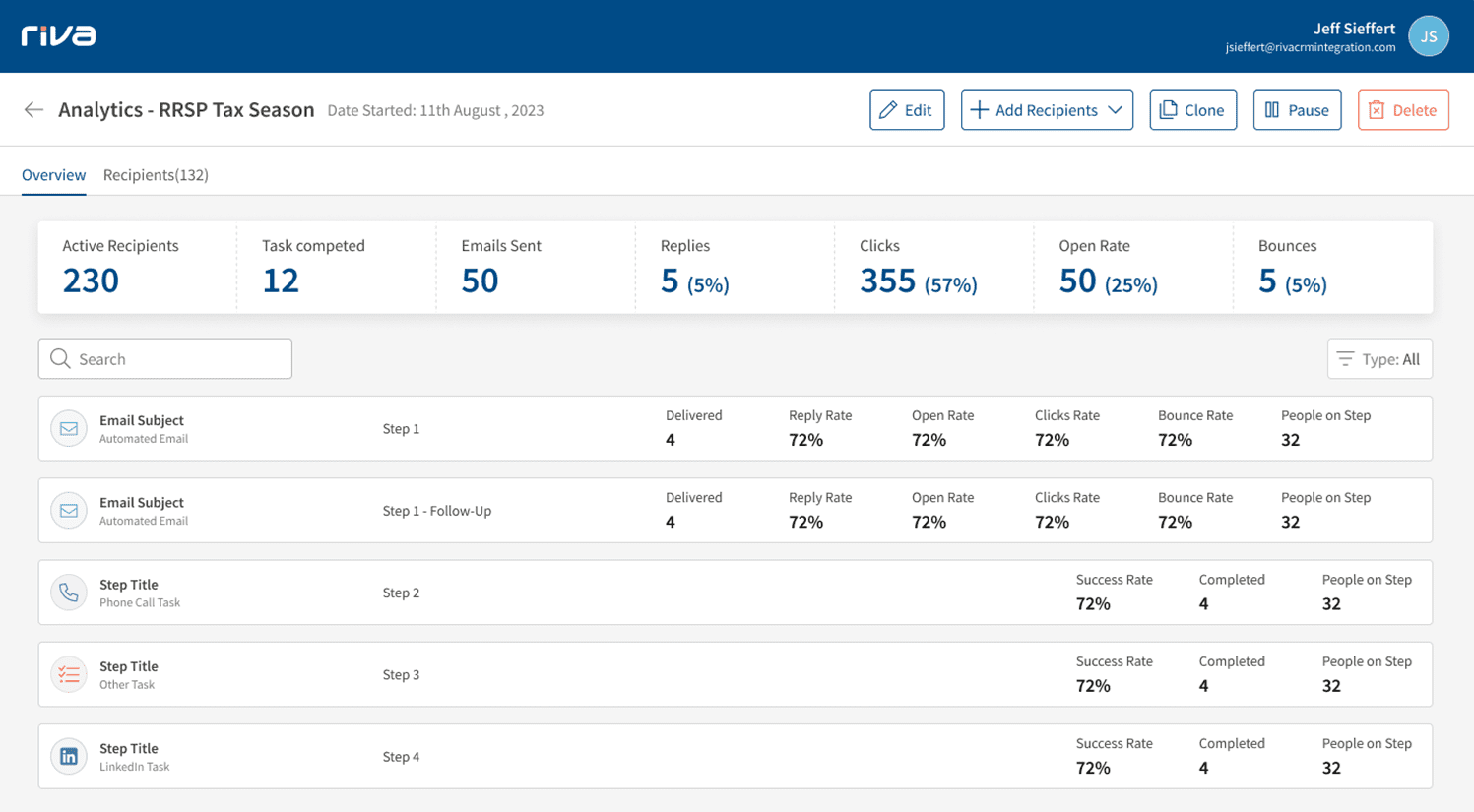Click the plus icon on Add Recipients
Viewport: 1474px width, 812px height.
979,109
